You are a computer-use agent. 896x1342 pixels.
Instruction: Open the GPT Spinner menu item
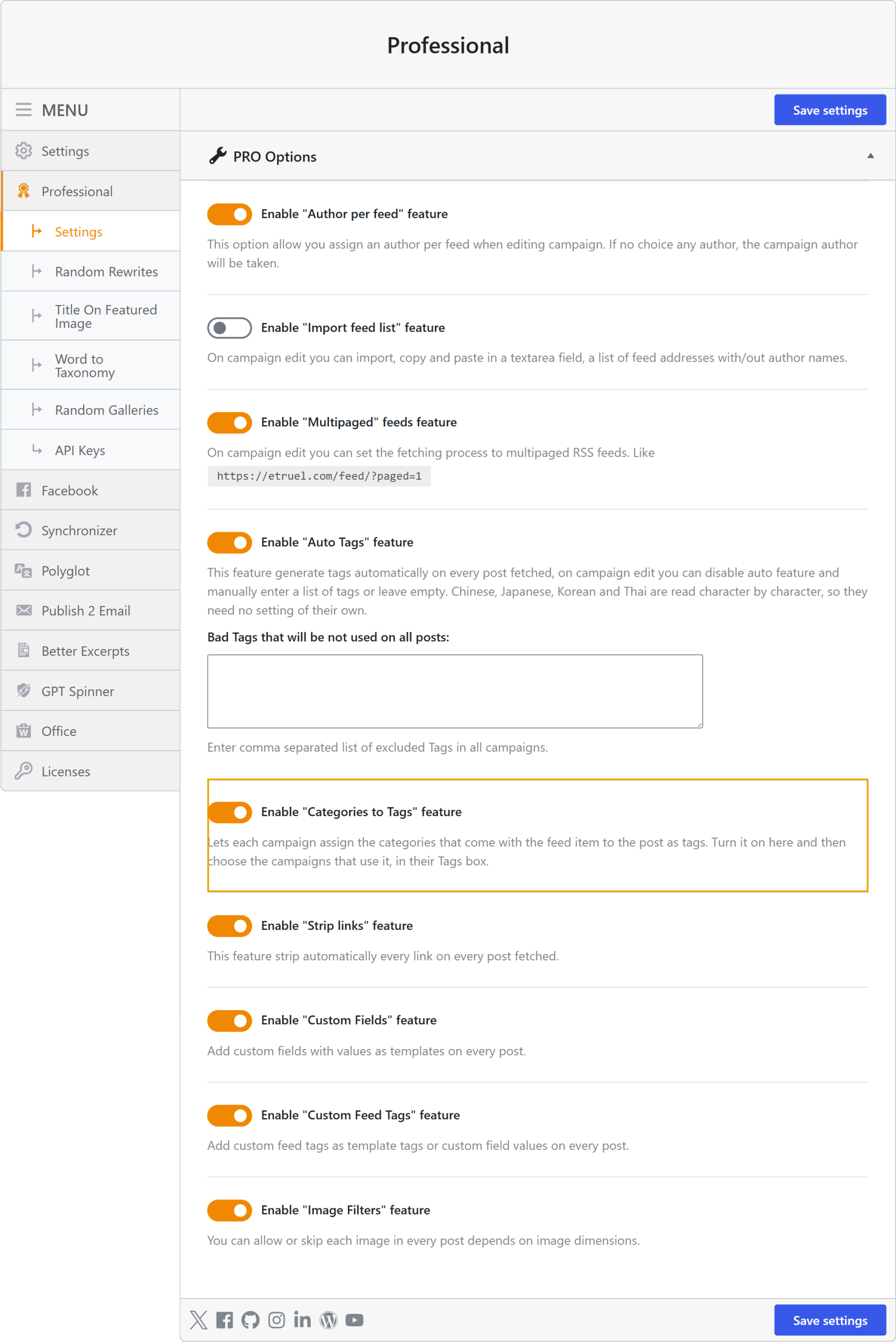pyautogui.click(x=91, y=691)
